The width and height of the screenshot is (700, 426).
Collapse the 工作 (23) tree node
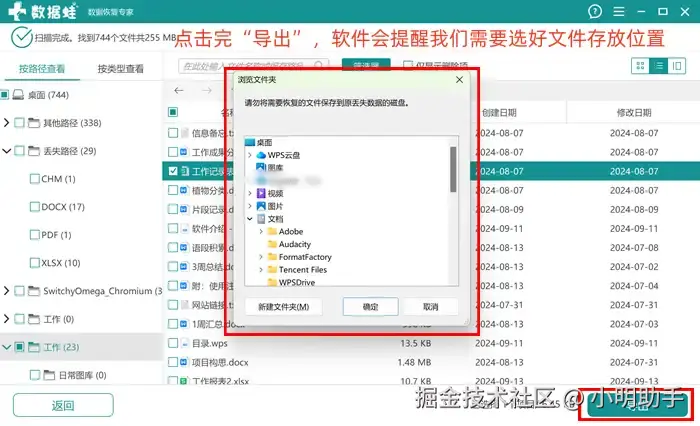6,347
